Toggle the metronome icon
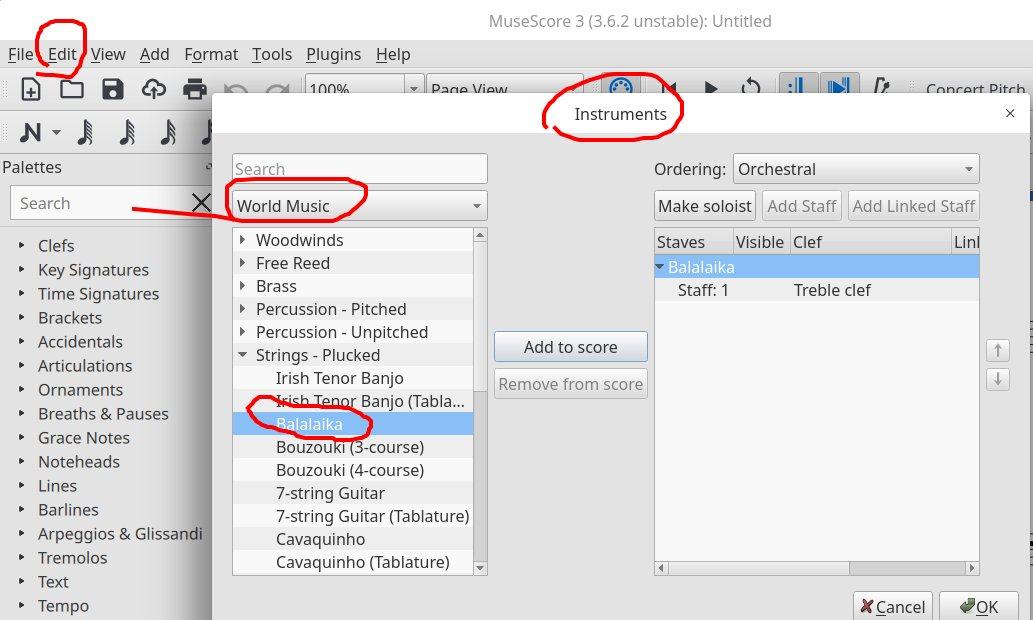The width and height of the screenshot is (1033, 620). click(x=881, y=86)
